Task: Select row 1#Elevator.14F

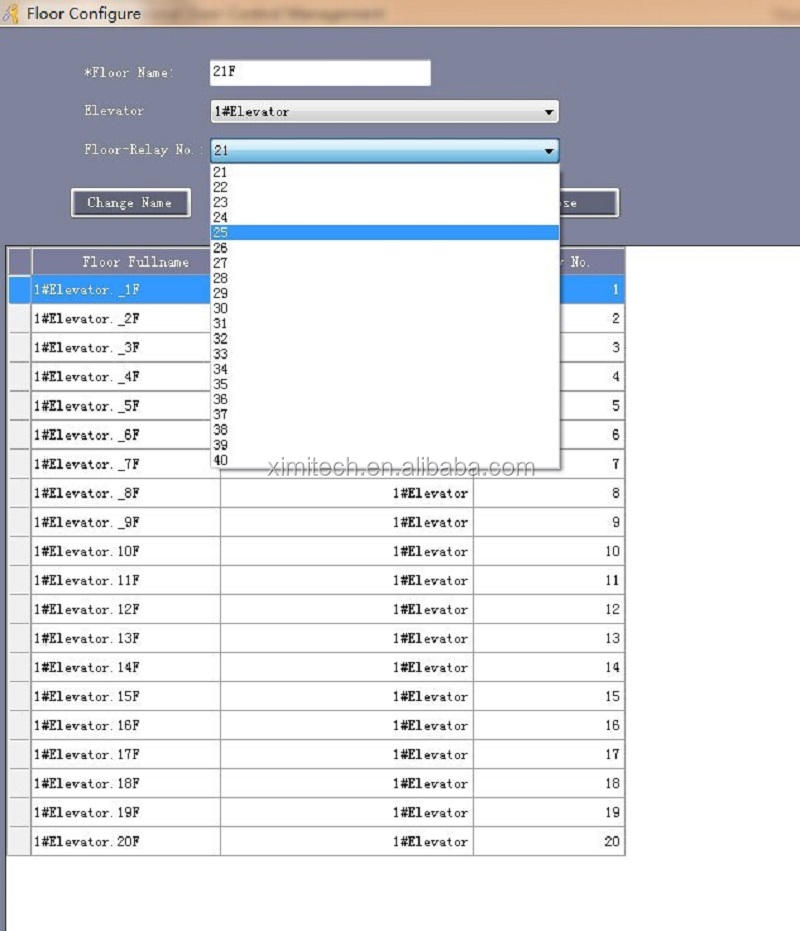Action: pyautogui.click(x=316, y=668)
